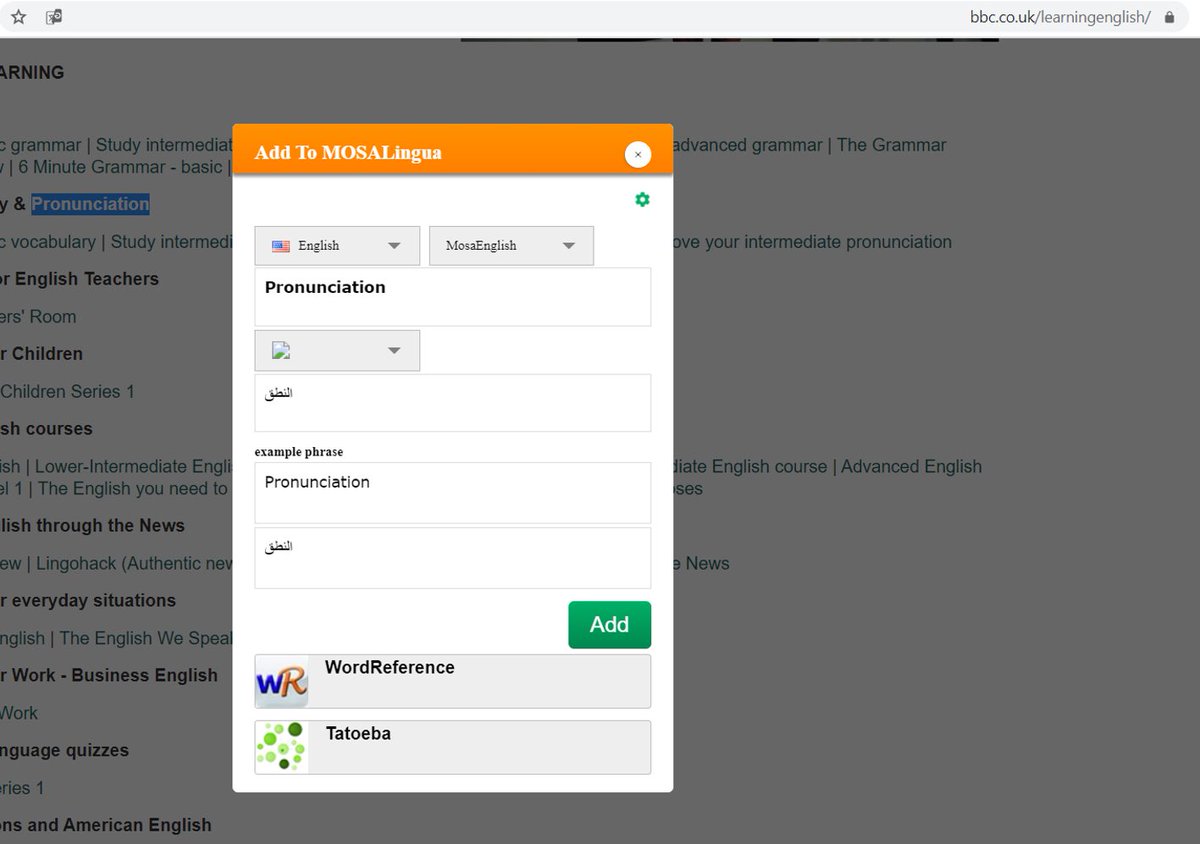
Task: Open the MosaEnglish app dropdown
Action: [511, 246]
